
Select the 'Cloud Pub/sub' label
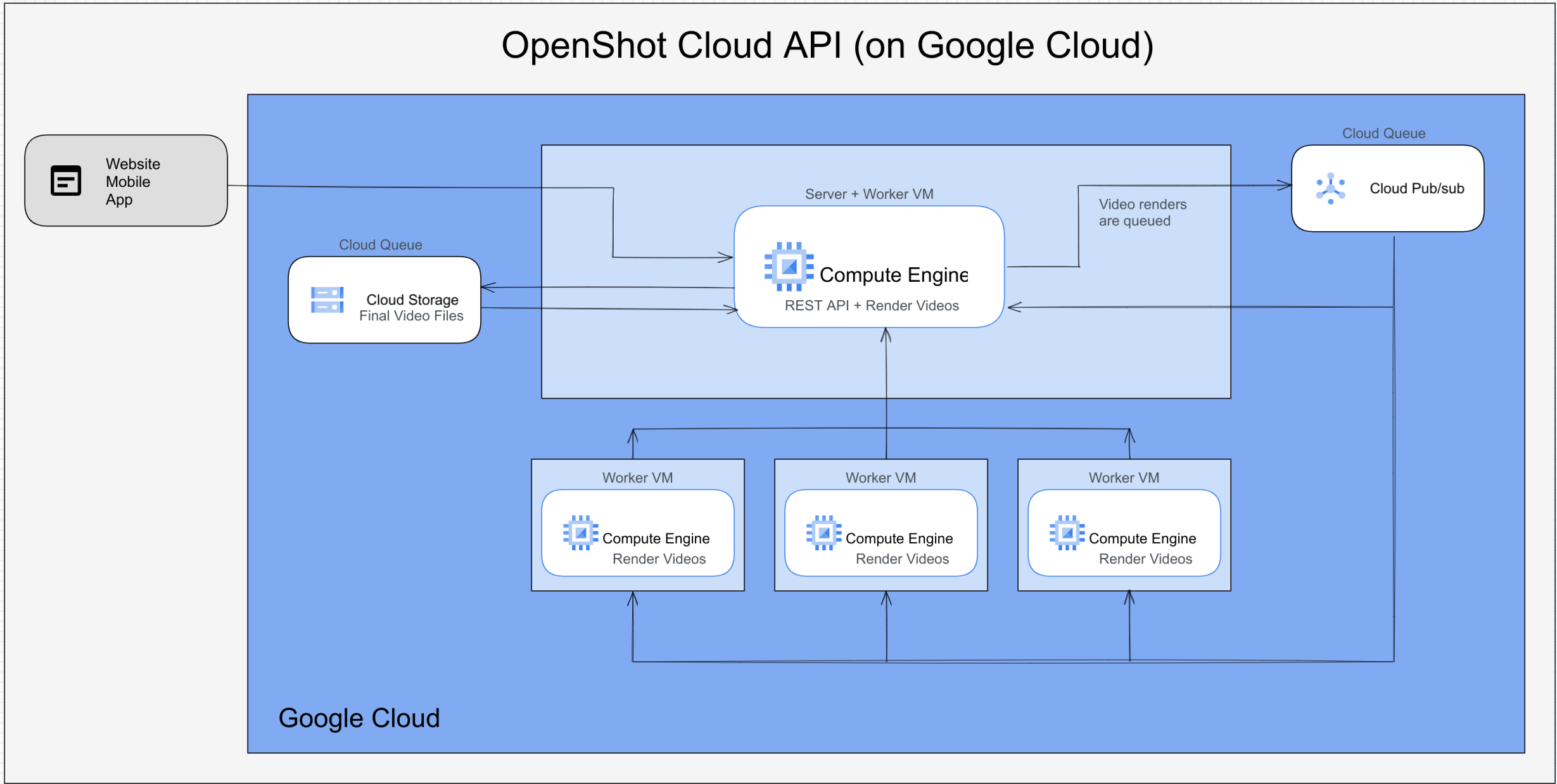point(1417,189)
